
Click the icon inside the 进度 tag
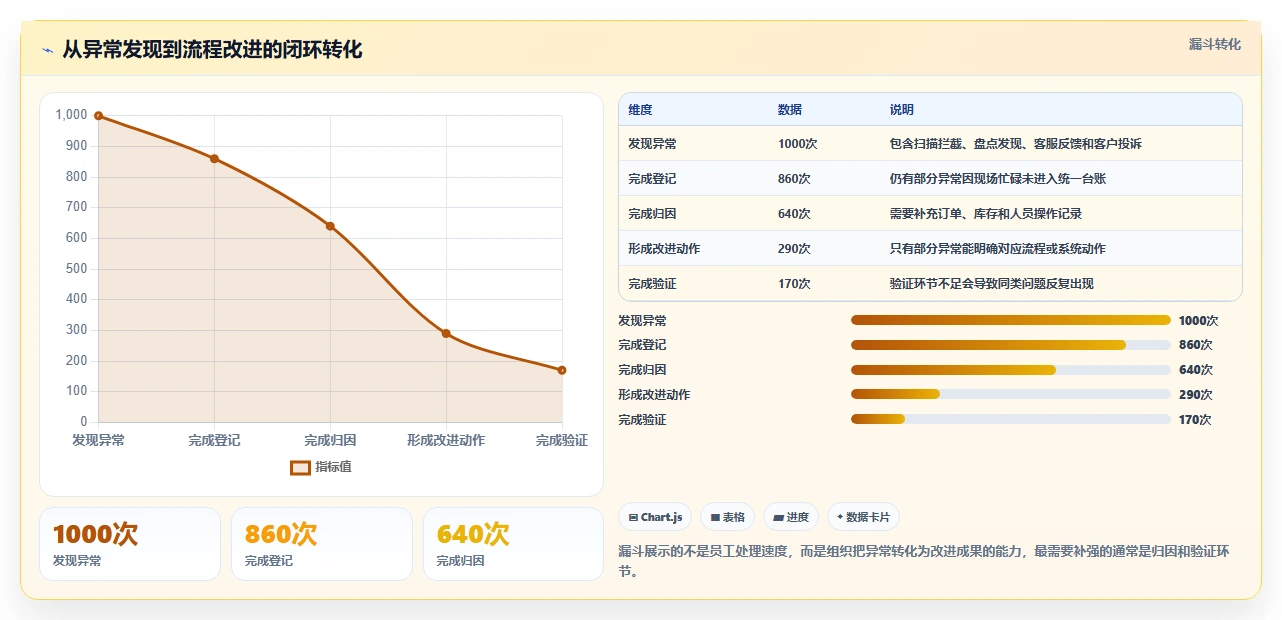[779, 518]
